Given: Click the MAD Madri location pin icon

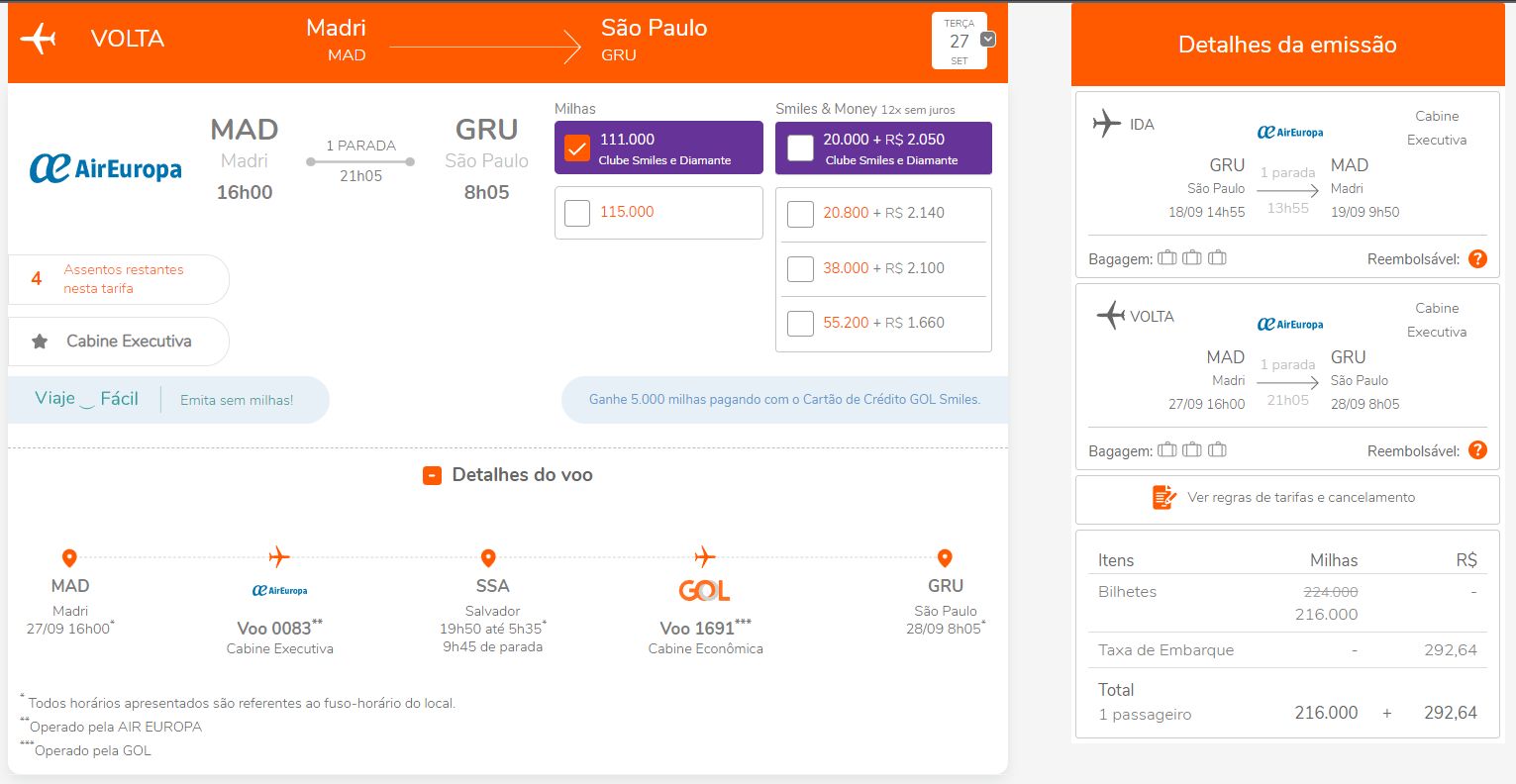Looking at the screenshot, I should point(69,558).
